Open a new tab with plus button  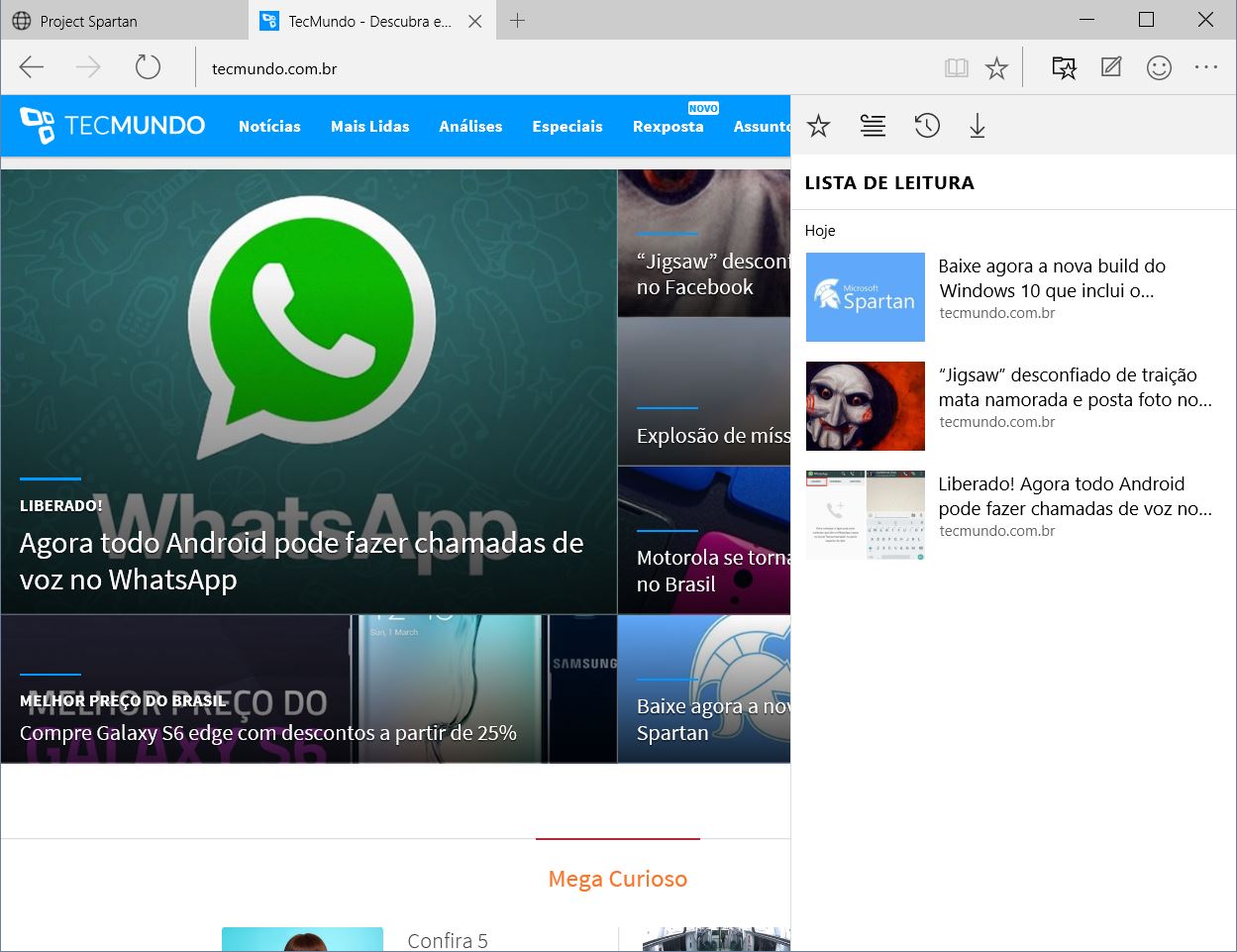(x=517, y=21)
